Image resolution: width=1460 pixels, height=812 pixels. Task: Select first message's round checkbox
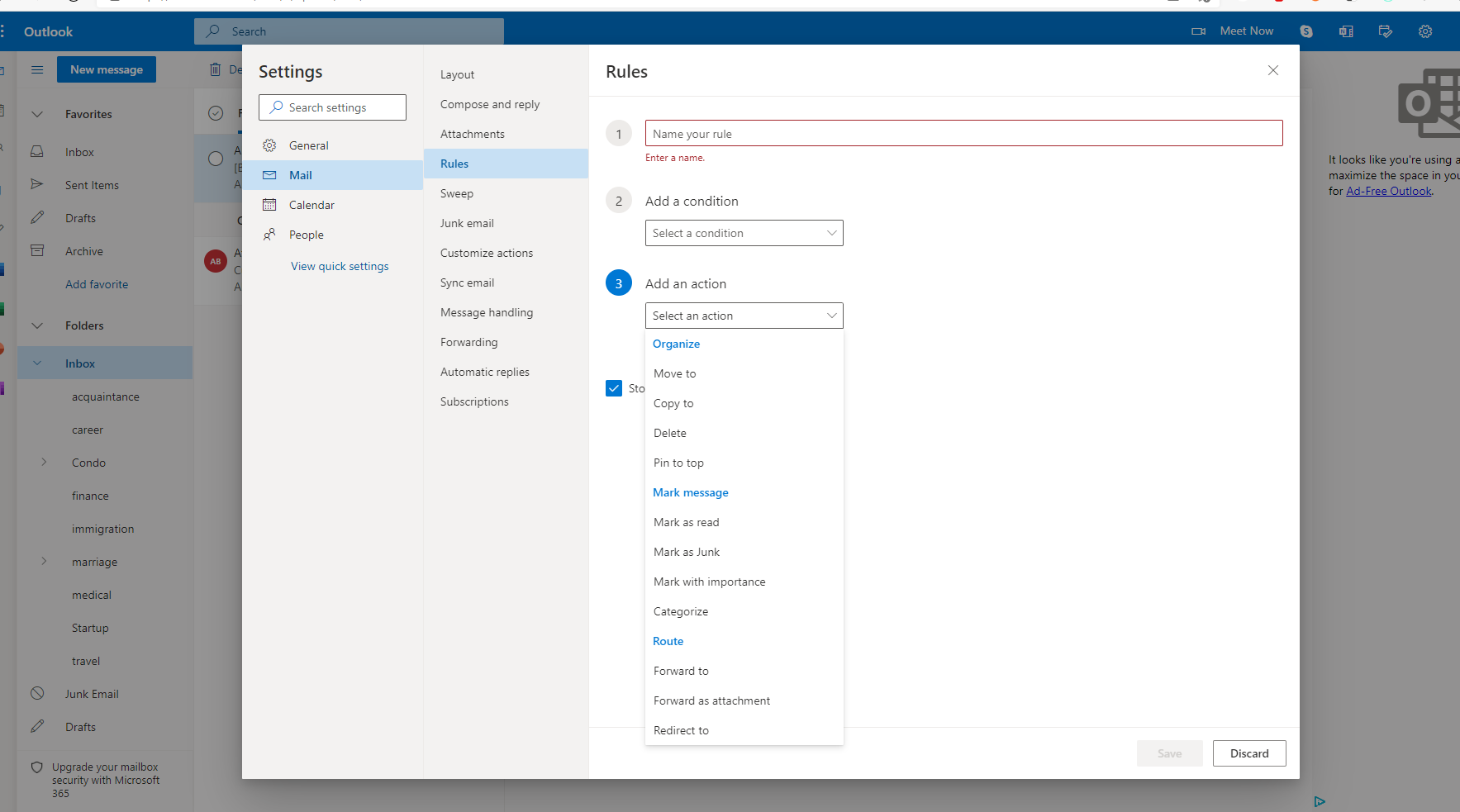[x=216, y=159]
